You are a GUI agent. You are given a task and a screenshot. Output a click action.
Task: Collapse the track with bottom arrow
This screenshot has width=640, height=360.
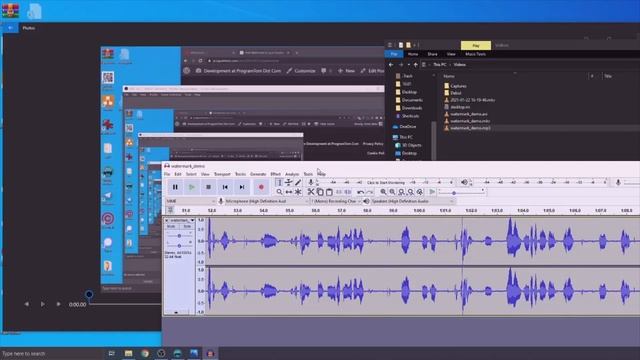click(176, 312)
